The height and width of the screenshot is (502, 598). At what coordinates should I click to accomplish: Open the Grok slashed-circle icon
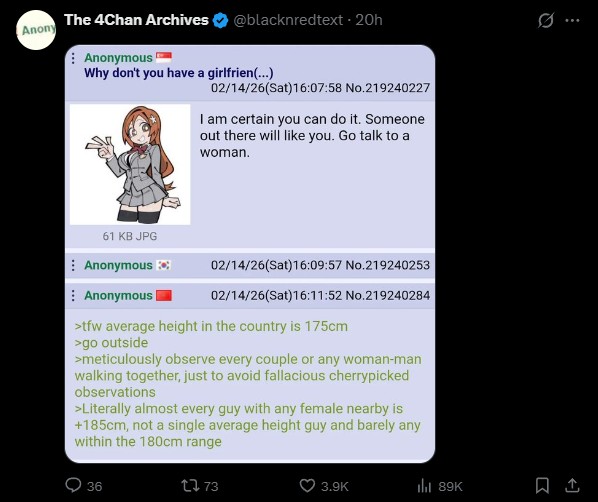(x=545, y=20)
